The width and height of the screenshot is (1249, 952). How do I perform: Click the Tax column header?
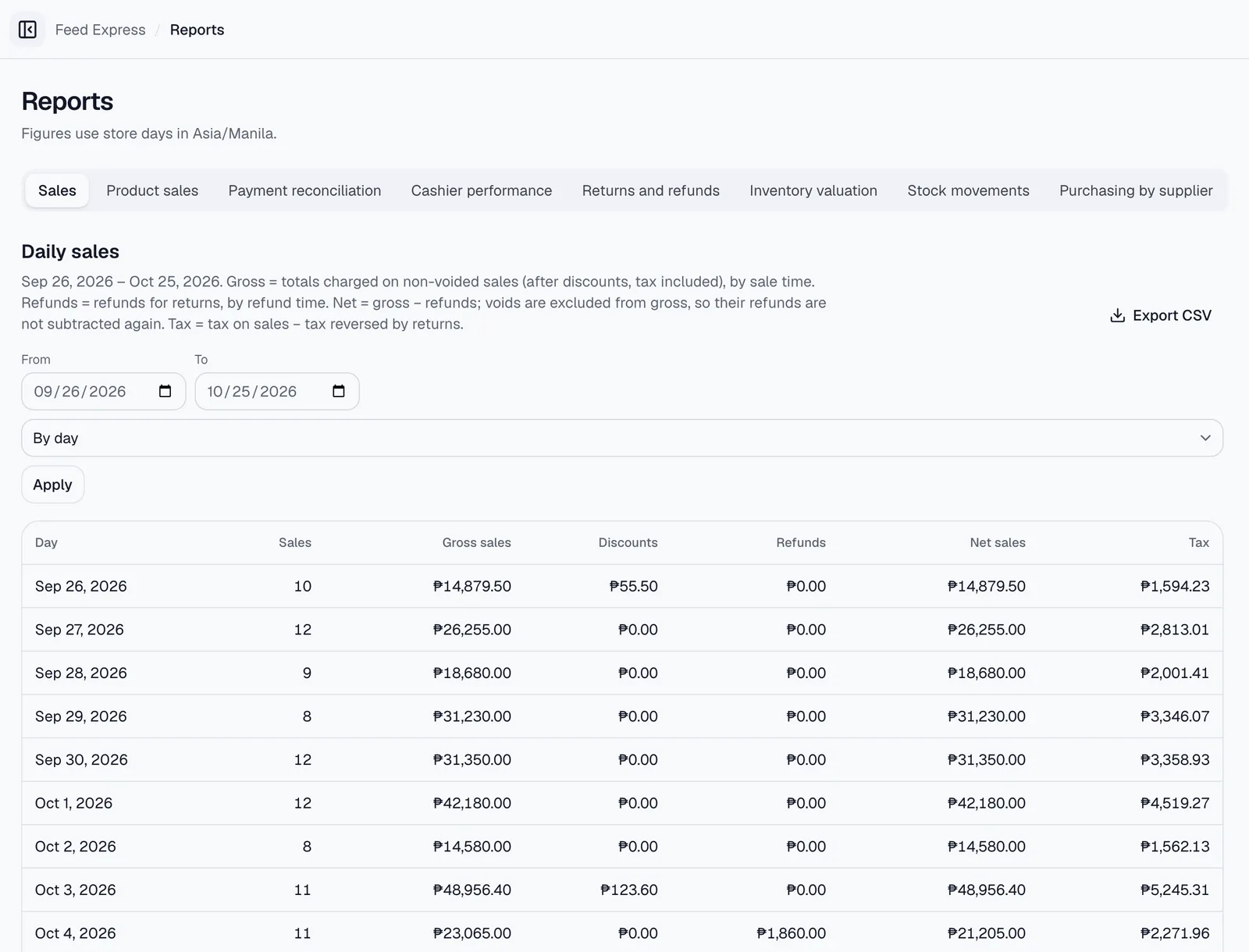point(1199,542)
